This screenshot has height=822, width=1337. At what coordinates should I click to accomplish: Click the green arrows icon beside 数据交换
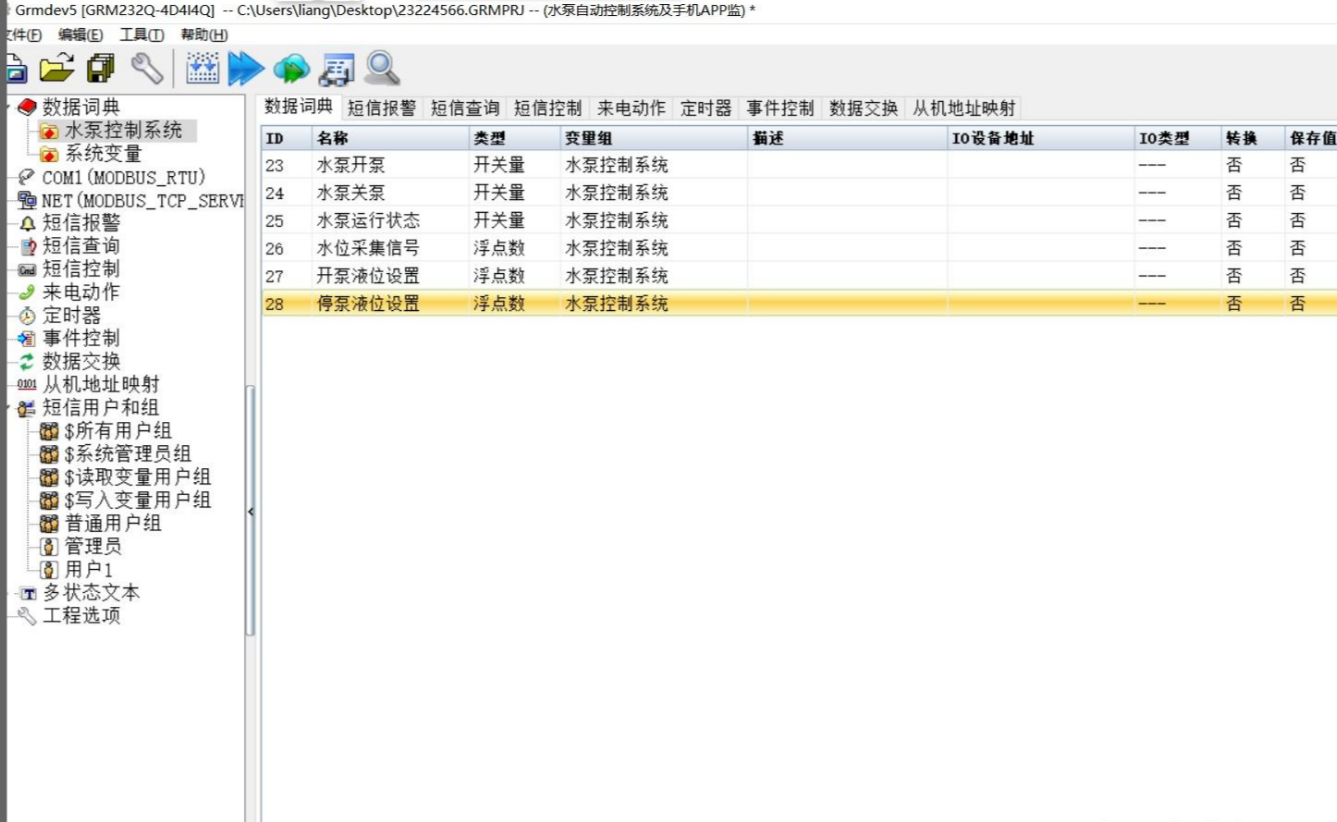coord(27,361)
